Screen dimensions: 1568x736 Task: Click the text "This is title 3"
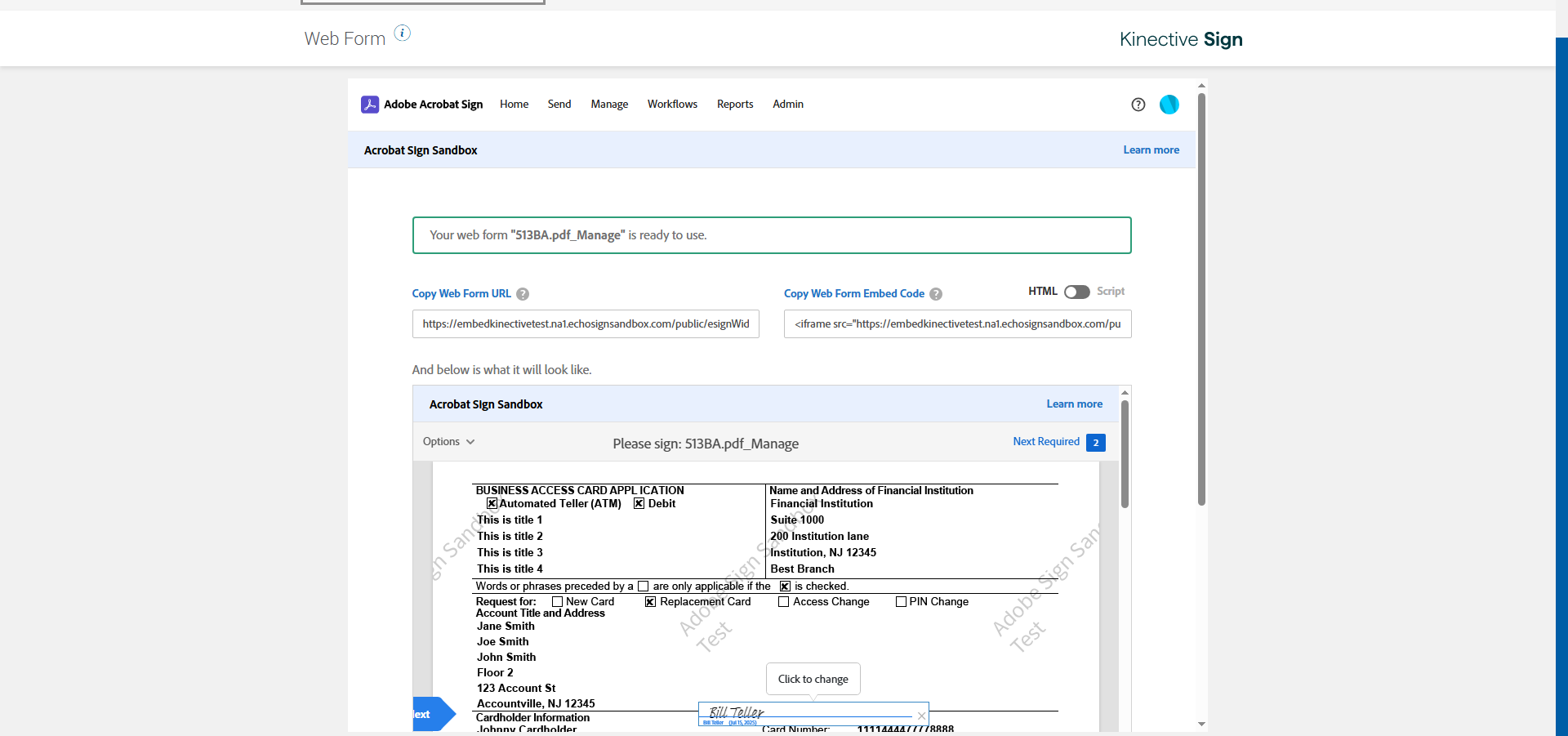[x=510, y=553]
